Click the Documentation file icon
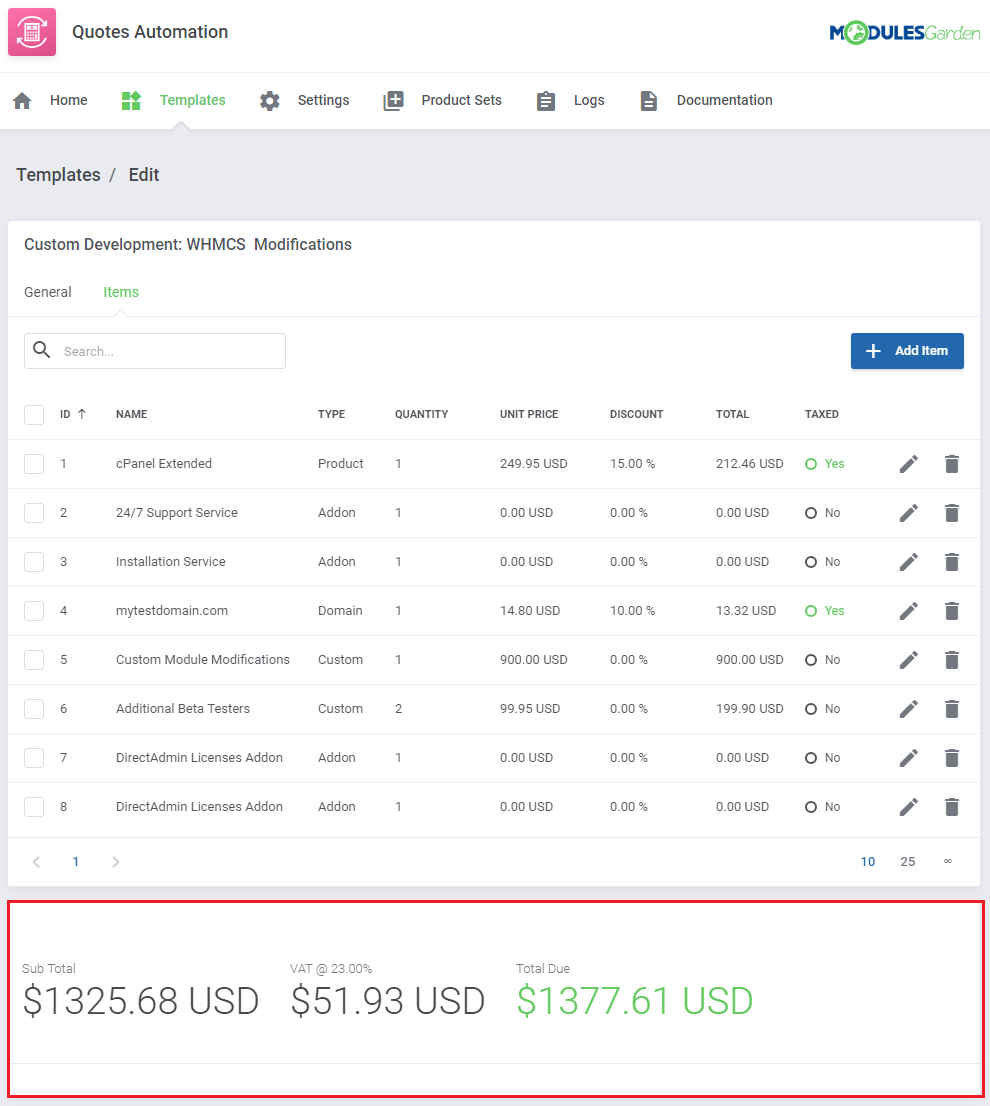Image resolution: width=990 pixels, height=1106 pixels. tap(649, 101)
